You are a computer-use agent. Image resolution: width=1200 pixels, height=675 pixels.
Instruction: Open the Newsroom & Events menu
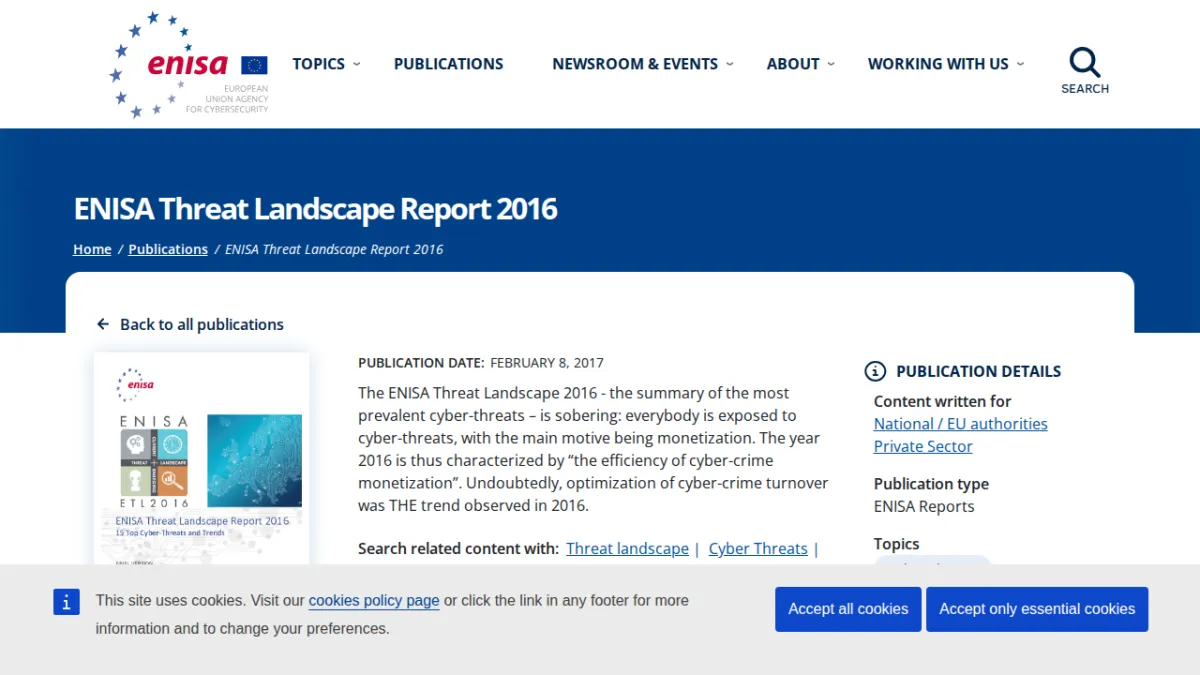click(635, 64)
